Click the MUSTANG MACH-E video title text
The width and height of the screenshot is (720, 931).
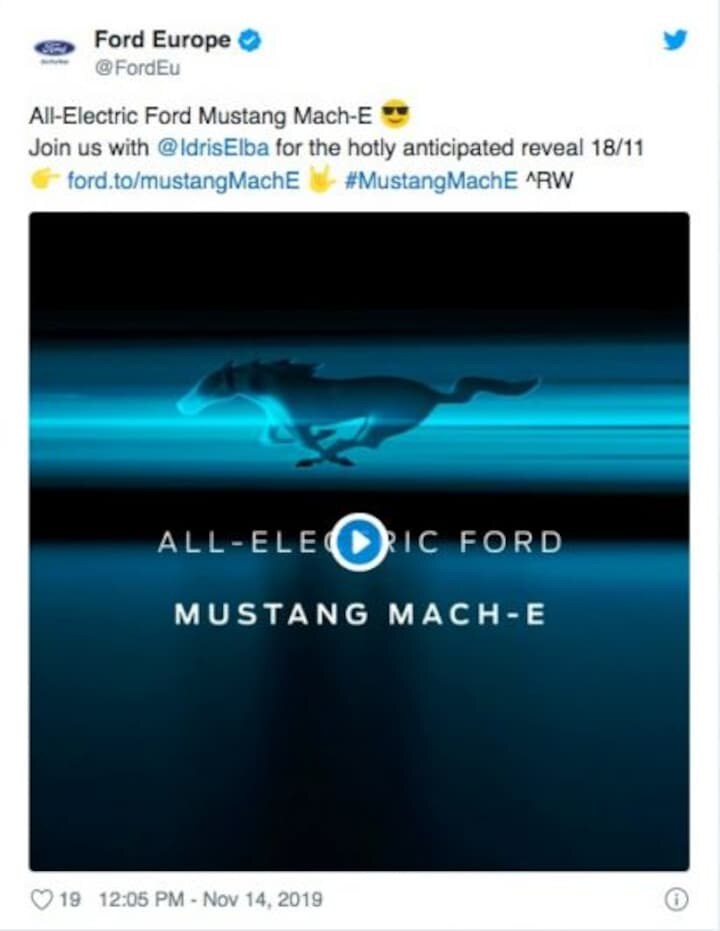click(360, 614)
